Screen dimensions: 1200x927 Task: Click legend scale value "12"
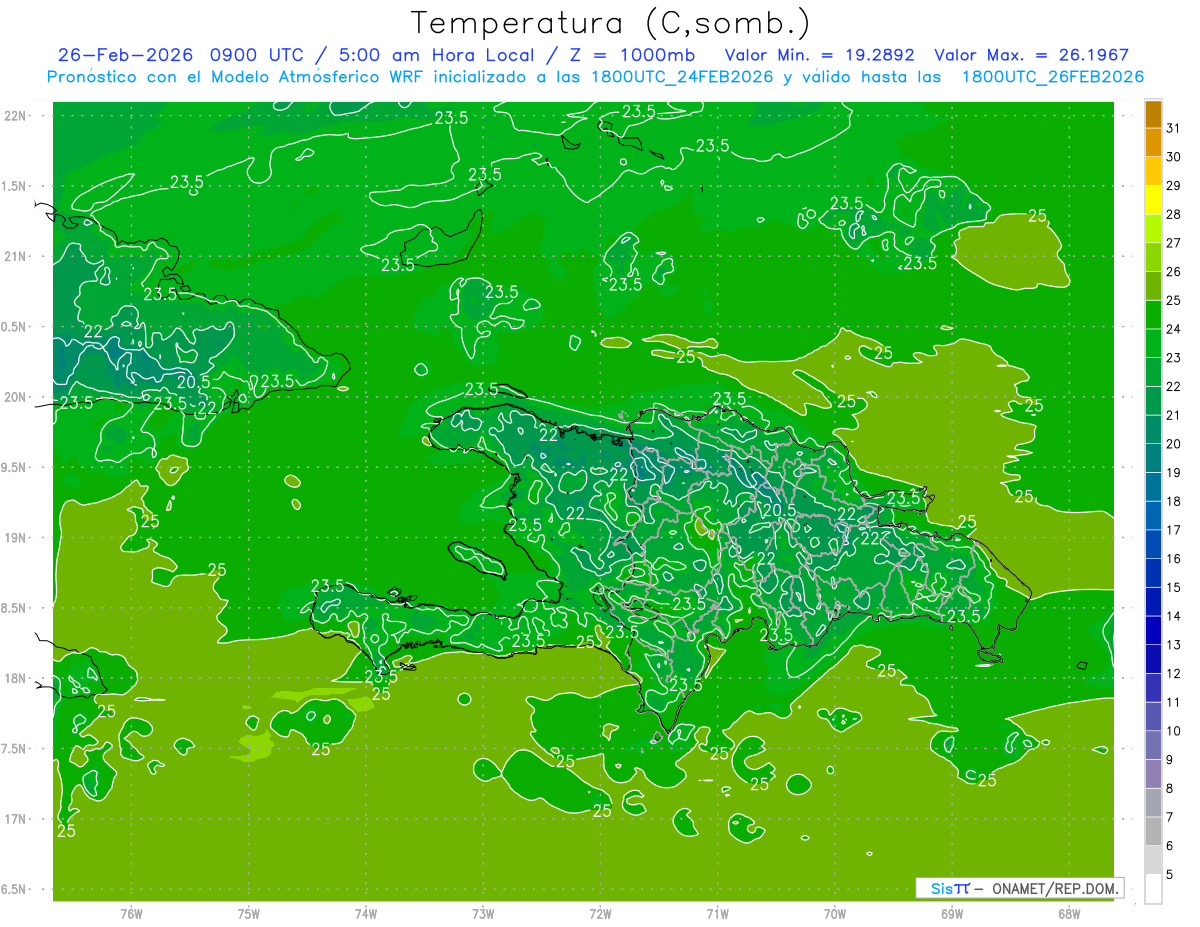click(x=1174, y=673)
